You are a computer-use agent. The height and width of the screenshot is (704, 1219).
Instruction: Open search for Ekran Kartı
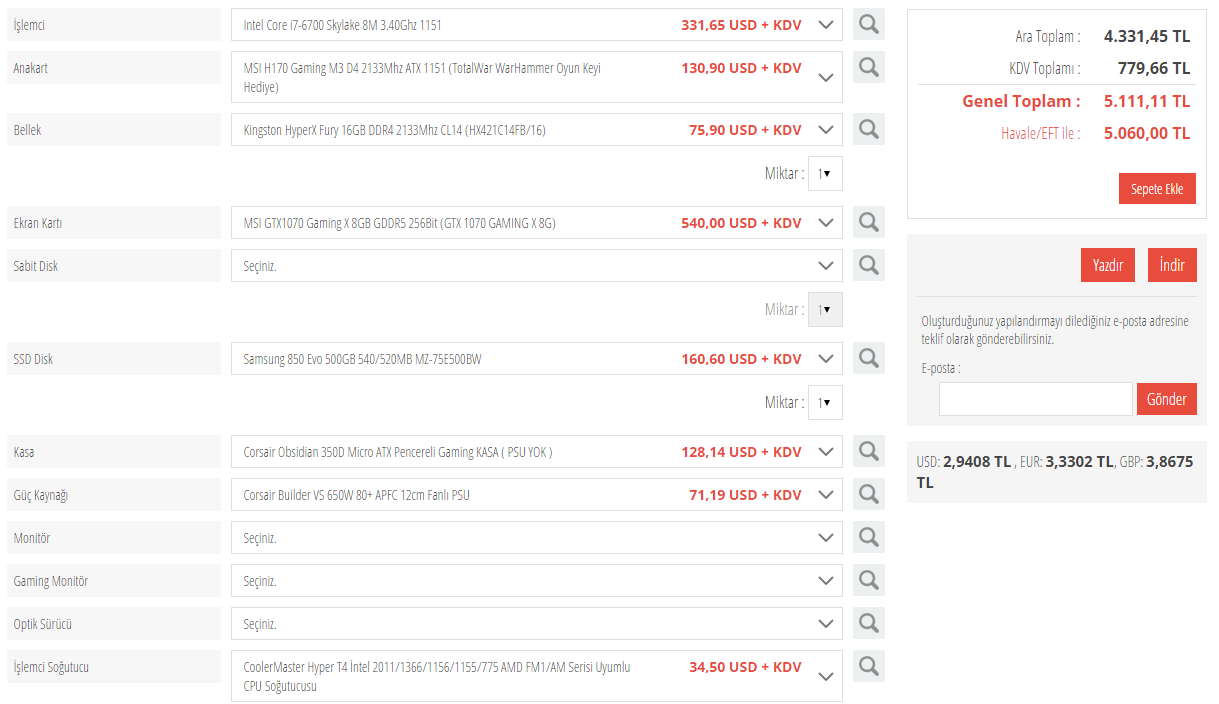tap(868, 222)
